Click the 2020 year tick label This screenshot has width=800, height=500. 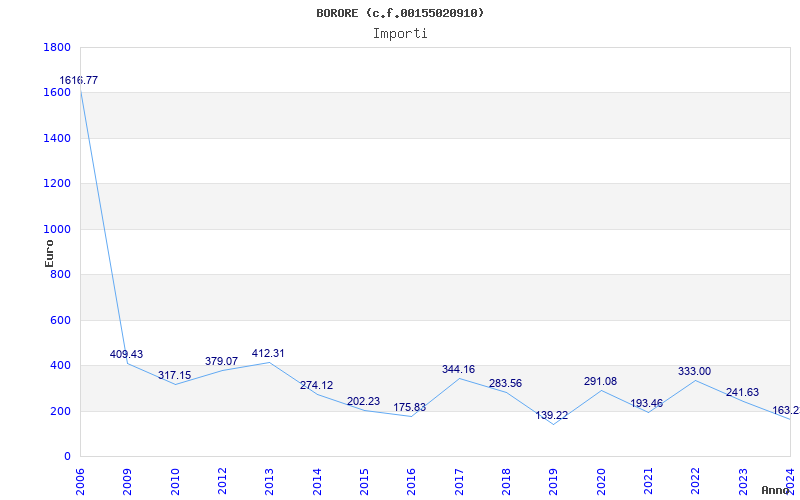[x=601, y=482]
